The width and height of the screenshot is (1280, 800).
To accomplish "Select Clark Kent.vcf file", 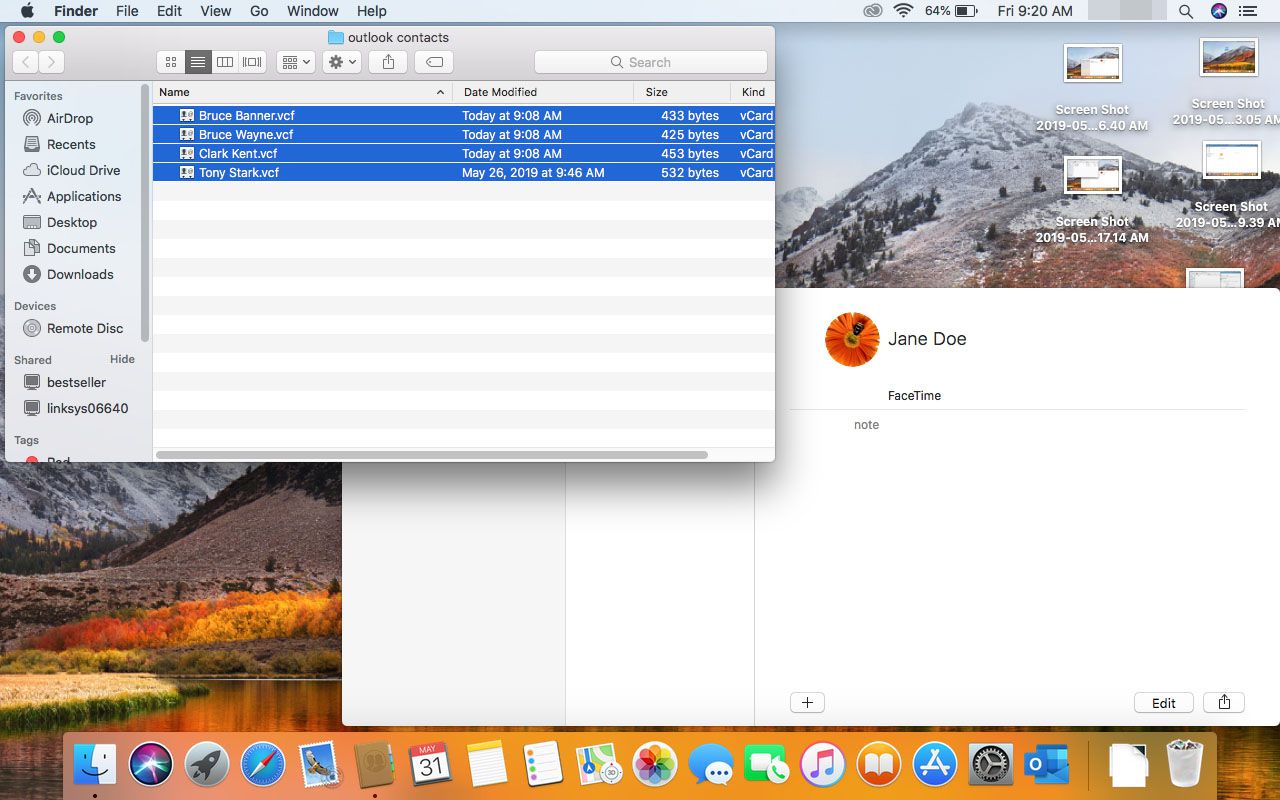I will click(x=464, y=153).
